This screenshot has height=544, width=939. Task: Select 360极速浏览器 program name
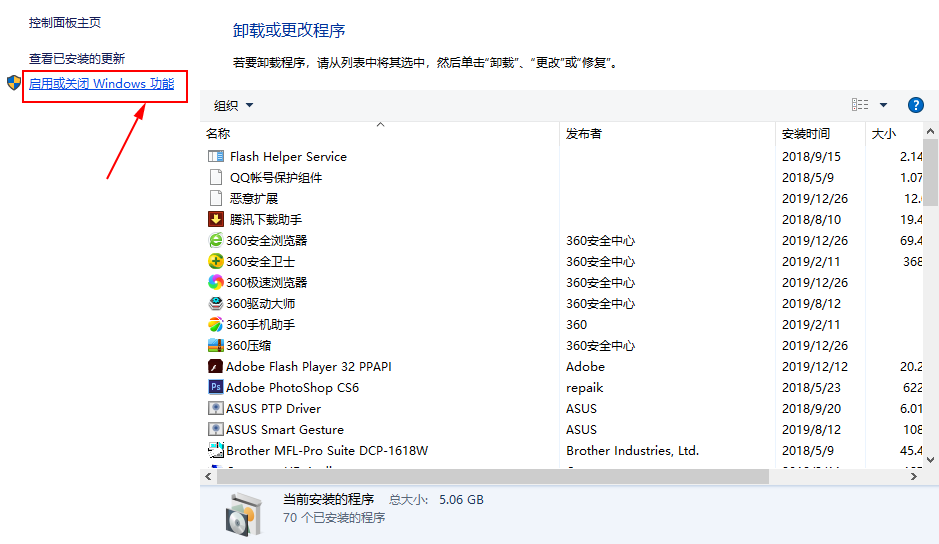(x=266, y=282)
